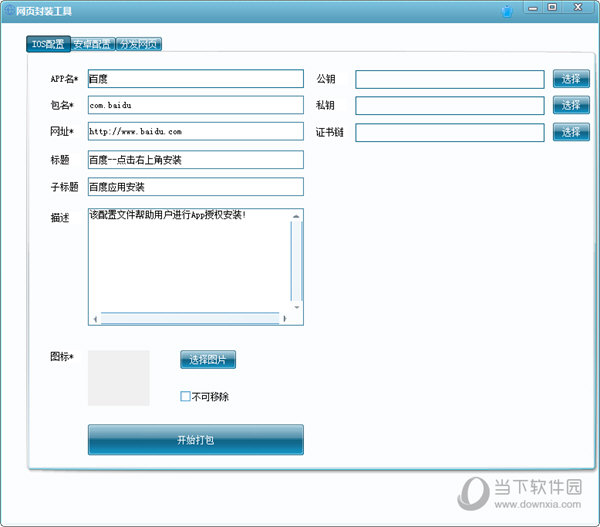The height and width of the screenshot is (527, 600).
Task: Click the 证书链 input field
Action: click(x=450, y=132)
